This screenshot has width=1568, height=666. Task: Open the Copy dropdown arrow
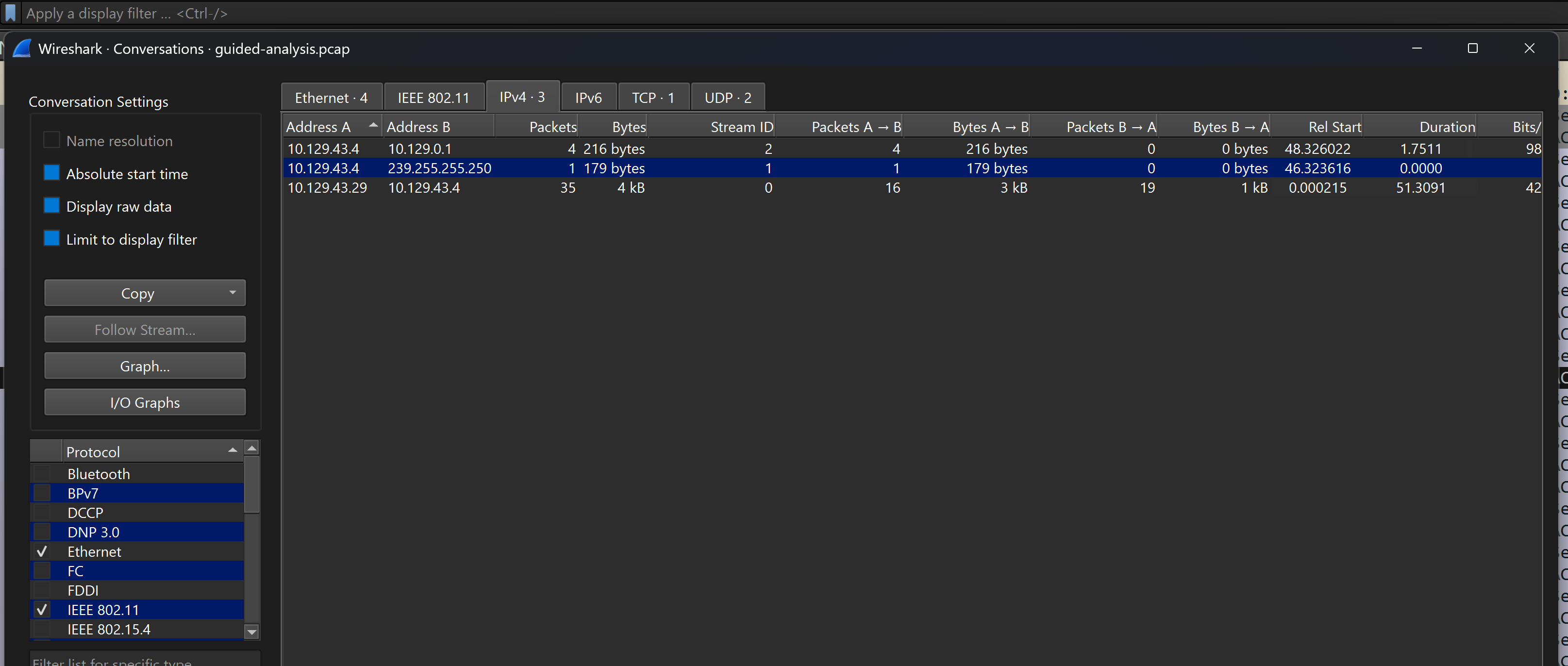coord(233,293)
